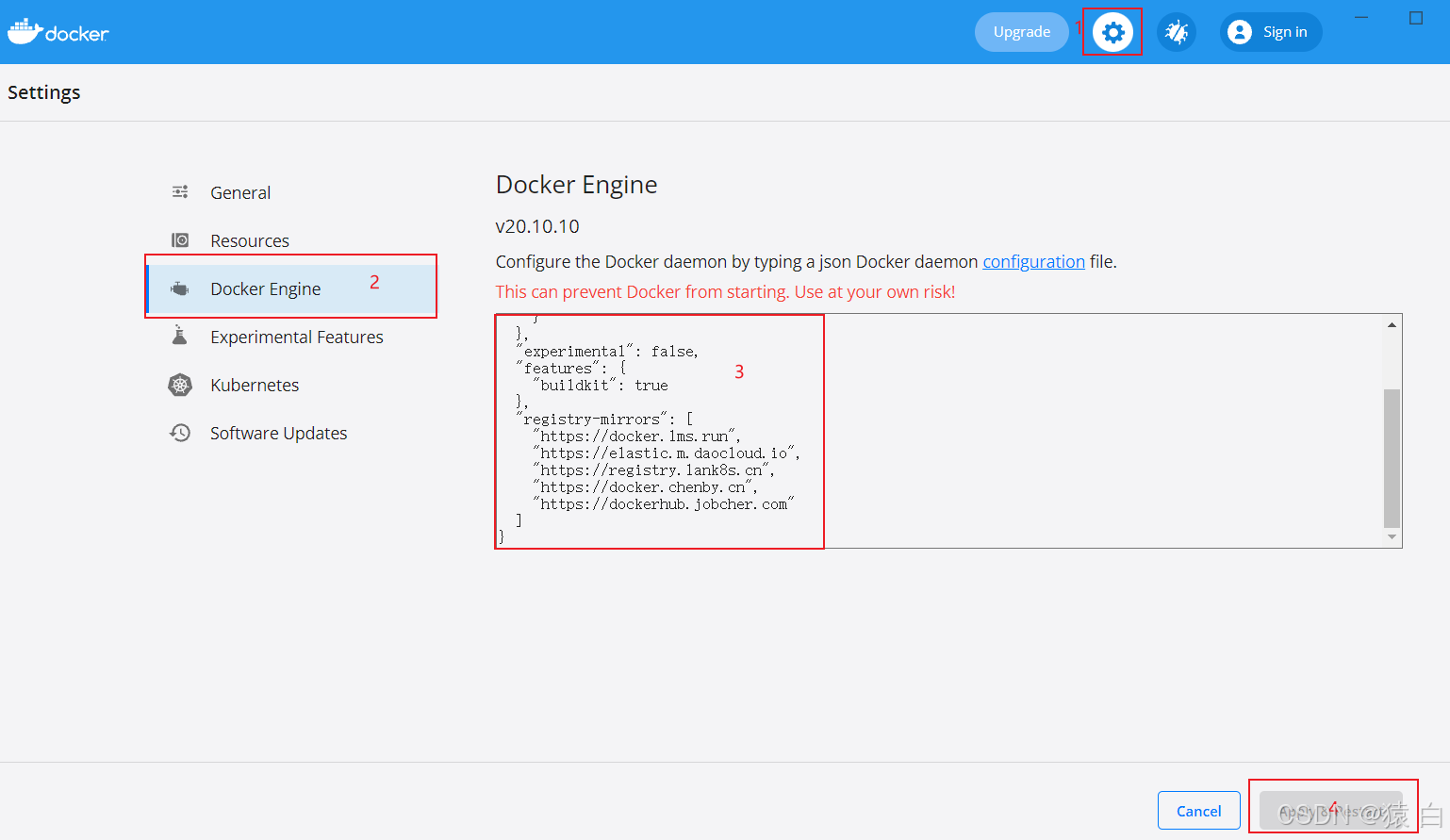This screenshot has width=1450, height=840.
Task: Select the Docker Engine section
Action: tap(292, 288)
